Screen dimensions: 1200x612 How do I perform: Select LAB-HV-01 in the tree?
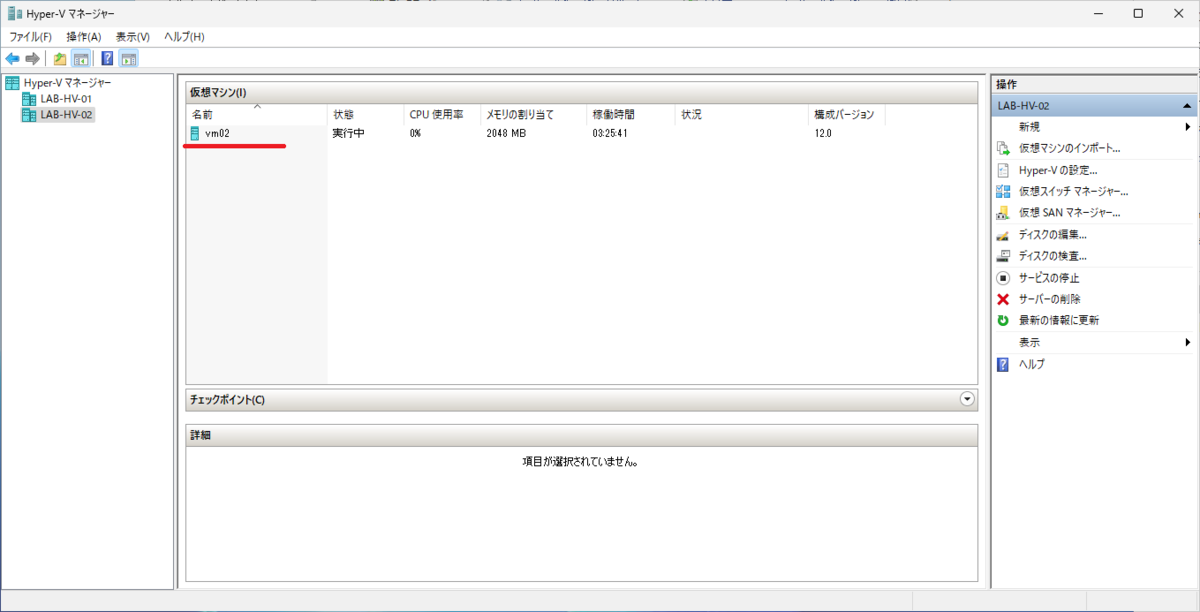point(66,99)
